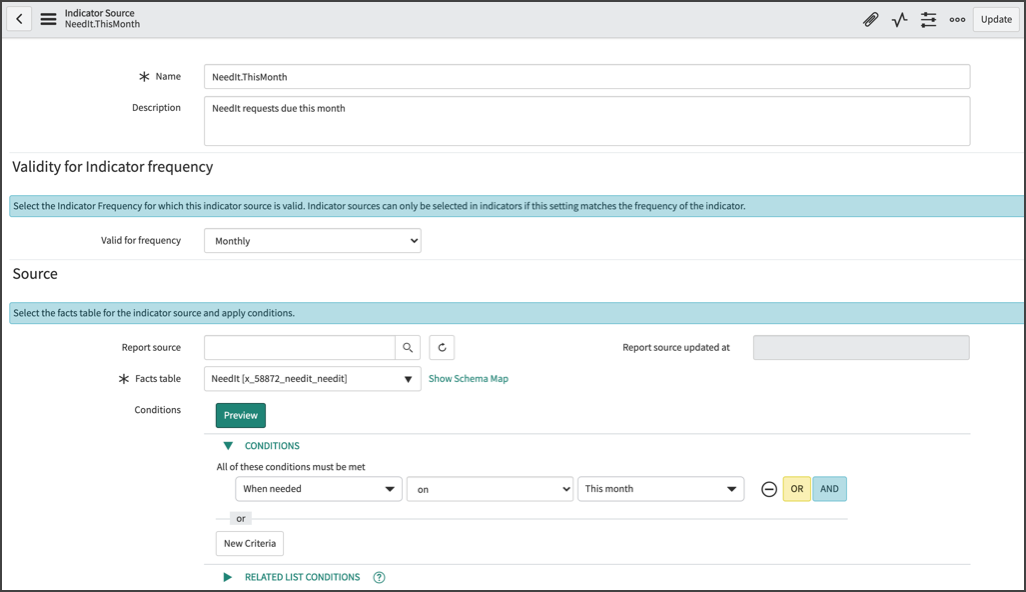The width and height of the screenshot is (1026, 592).
Task: Toggle AND on the condition row
Action: click(x=829, y=489)
